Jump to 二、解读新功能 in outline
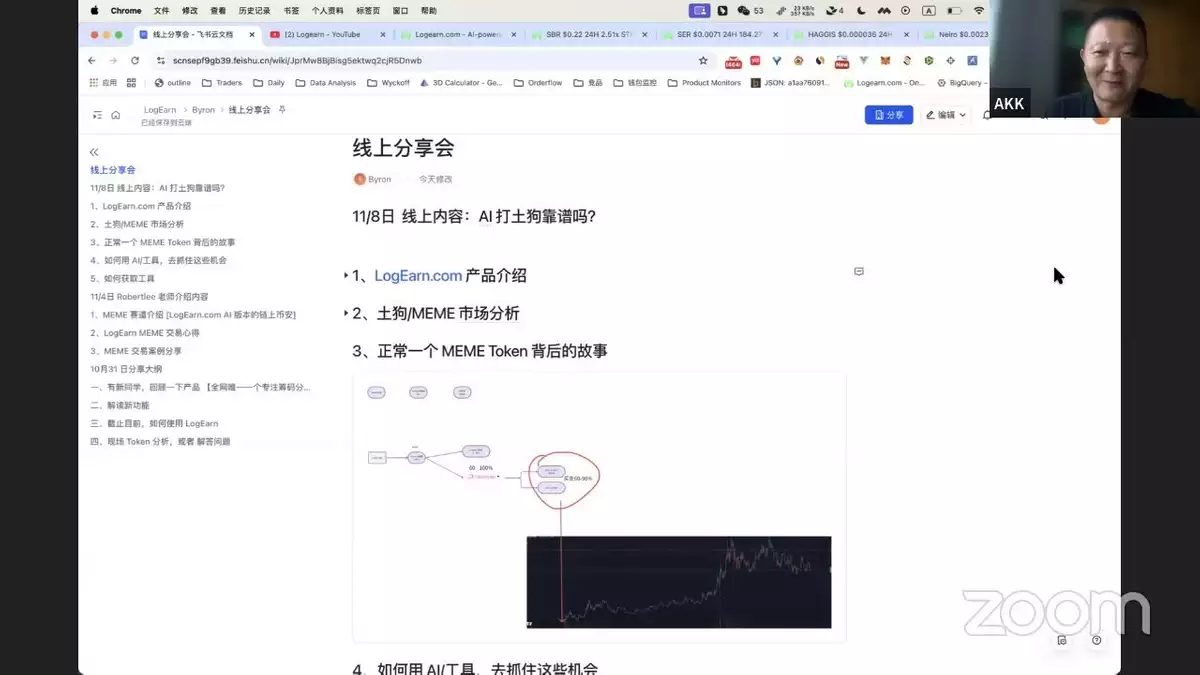Viewport: 1200px width, 675px height. point(120,405)
